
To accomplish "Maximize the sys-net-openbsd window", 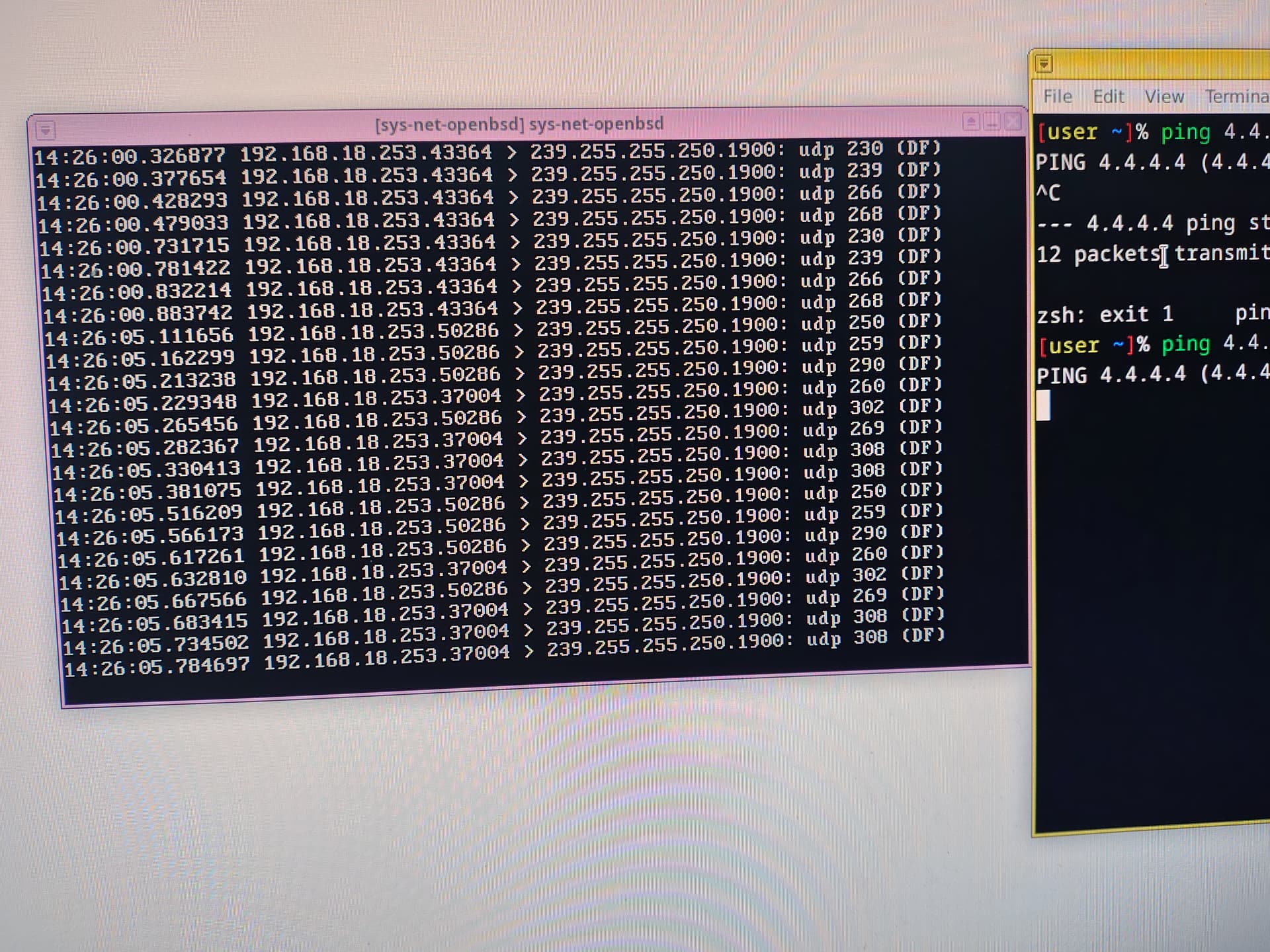I will (x=971, y=122).
